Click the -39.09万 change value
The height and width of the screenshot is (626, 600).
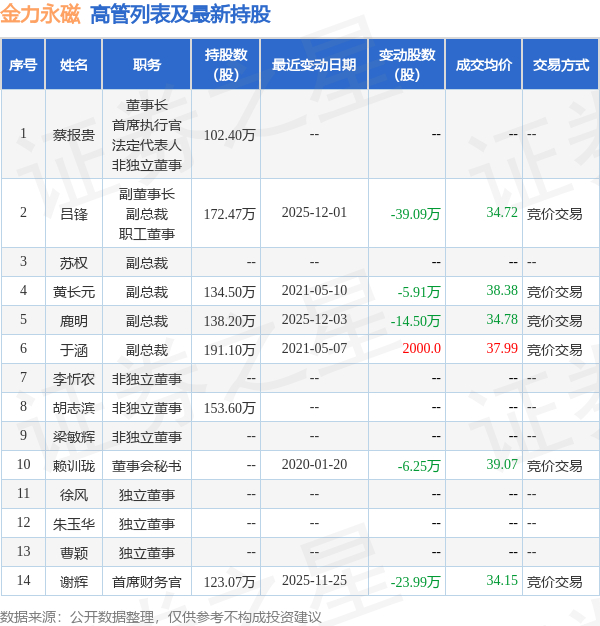[x=416, y=214]
